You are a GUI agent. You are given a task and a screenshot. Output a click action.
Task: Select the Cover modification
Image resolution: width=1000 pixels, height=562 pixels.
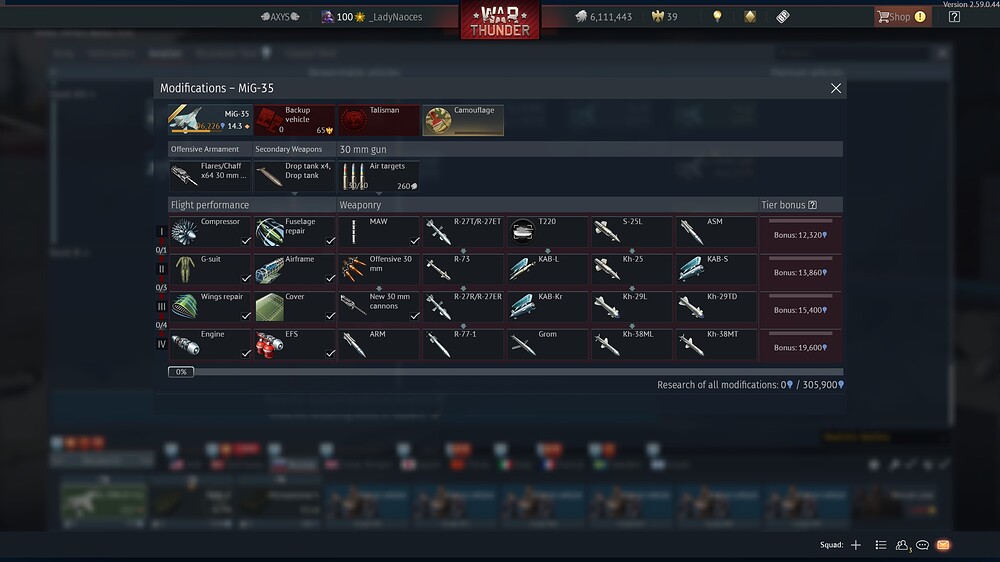pyautogui.click(x=294, y=307)
